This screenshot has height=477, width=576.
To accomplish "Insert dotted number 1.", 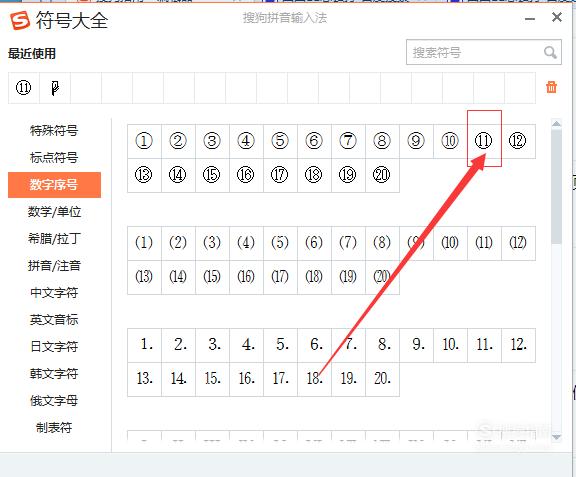I will 144,345.
